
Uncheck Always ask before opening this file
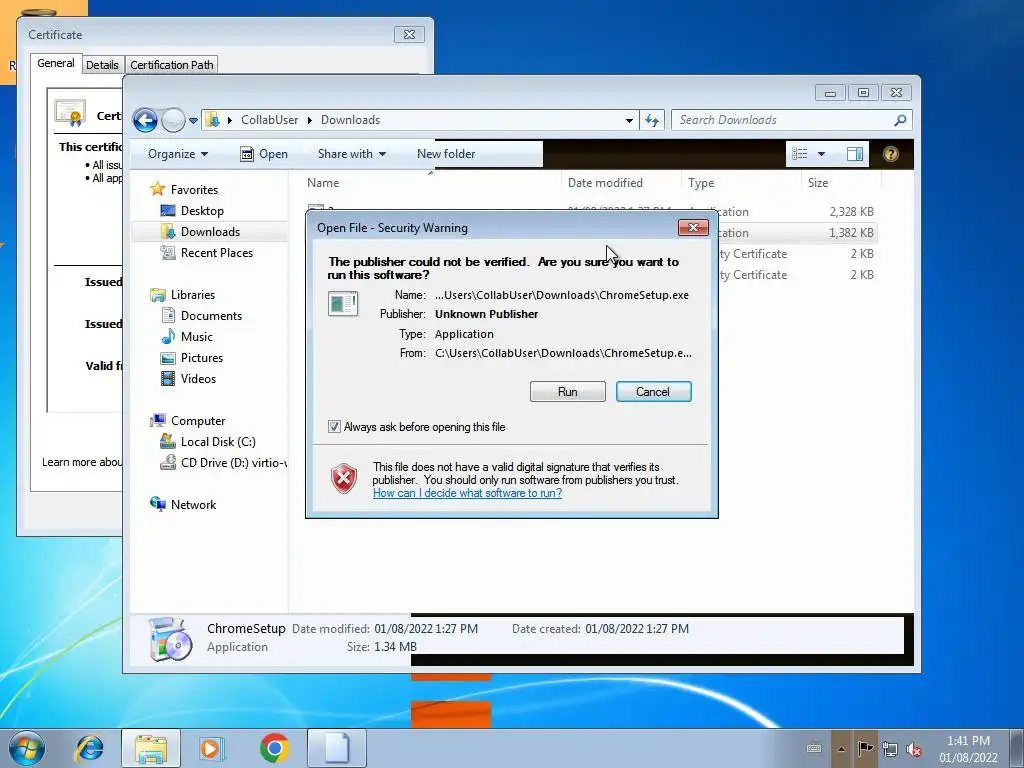334,427
